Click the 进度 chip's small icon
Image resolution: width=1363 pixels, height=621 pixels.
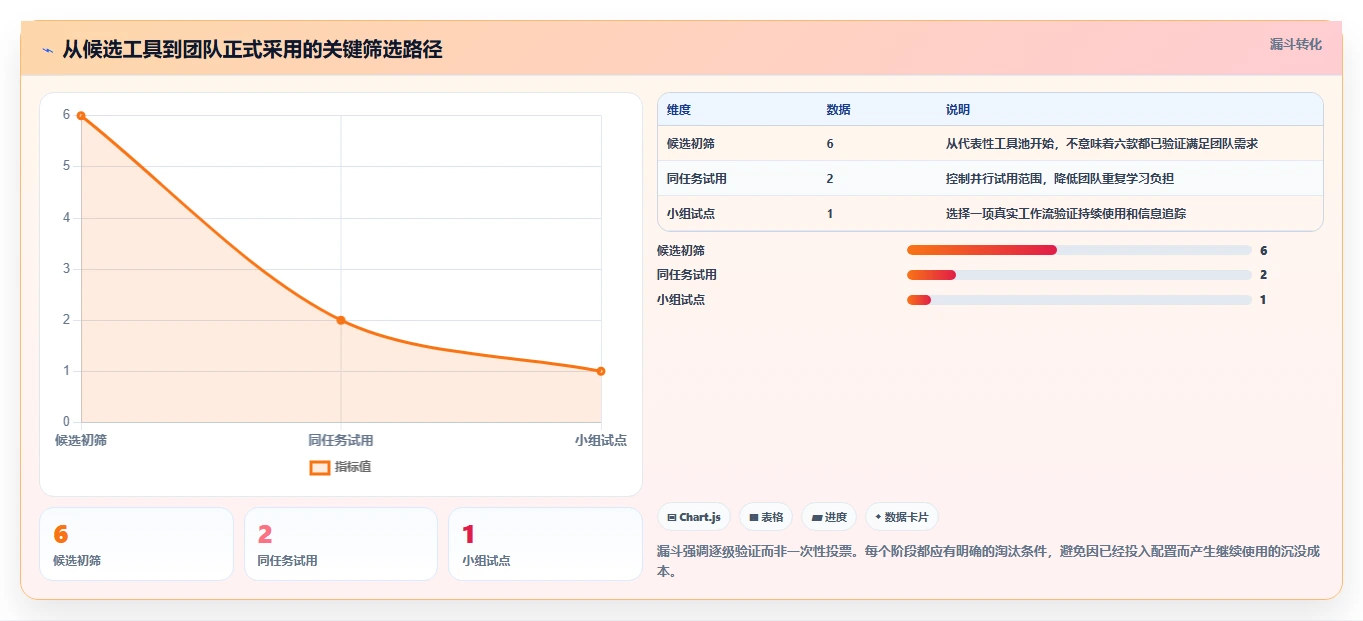tap(817, 518)
